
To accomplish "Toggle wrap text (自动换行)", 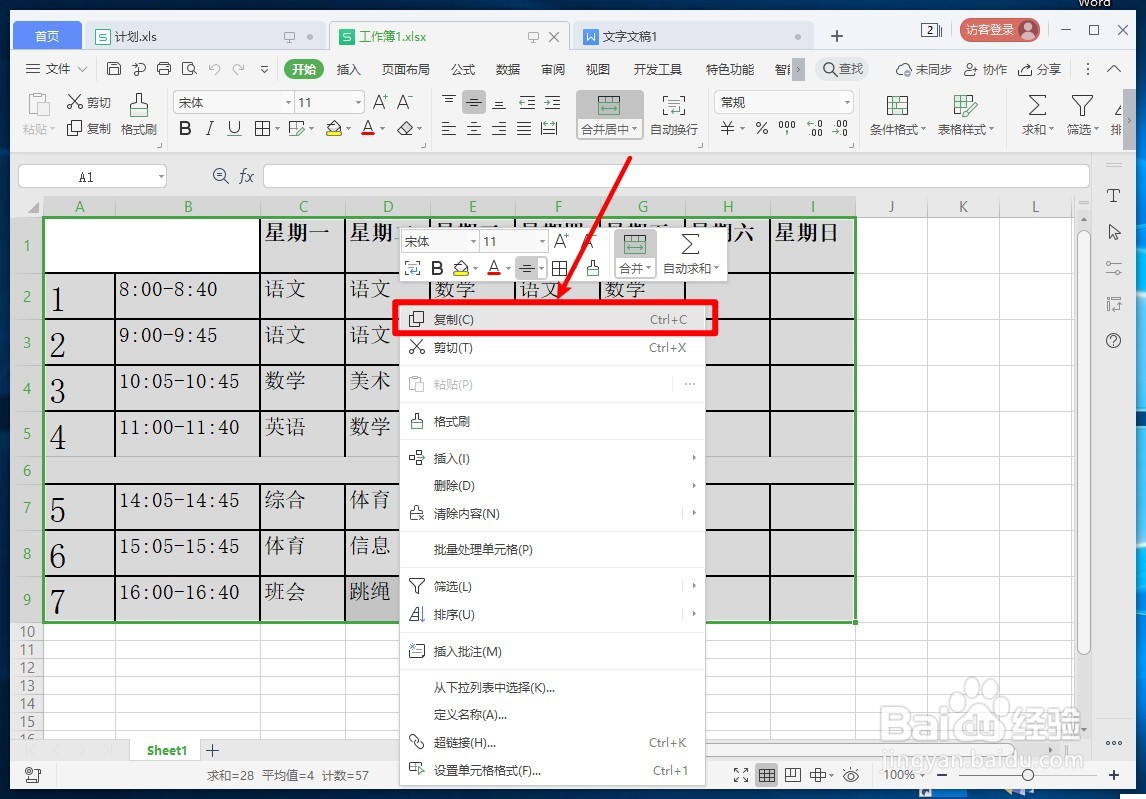I will point(672,113).
